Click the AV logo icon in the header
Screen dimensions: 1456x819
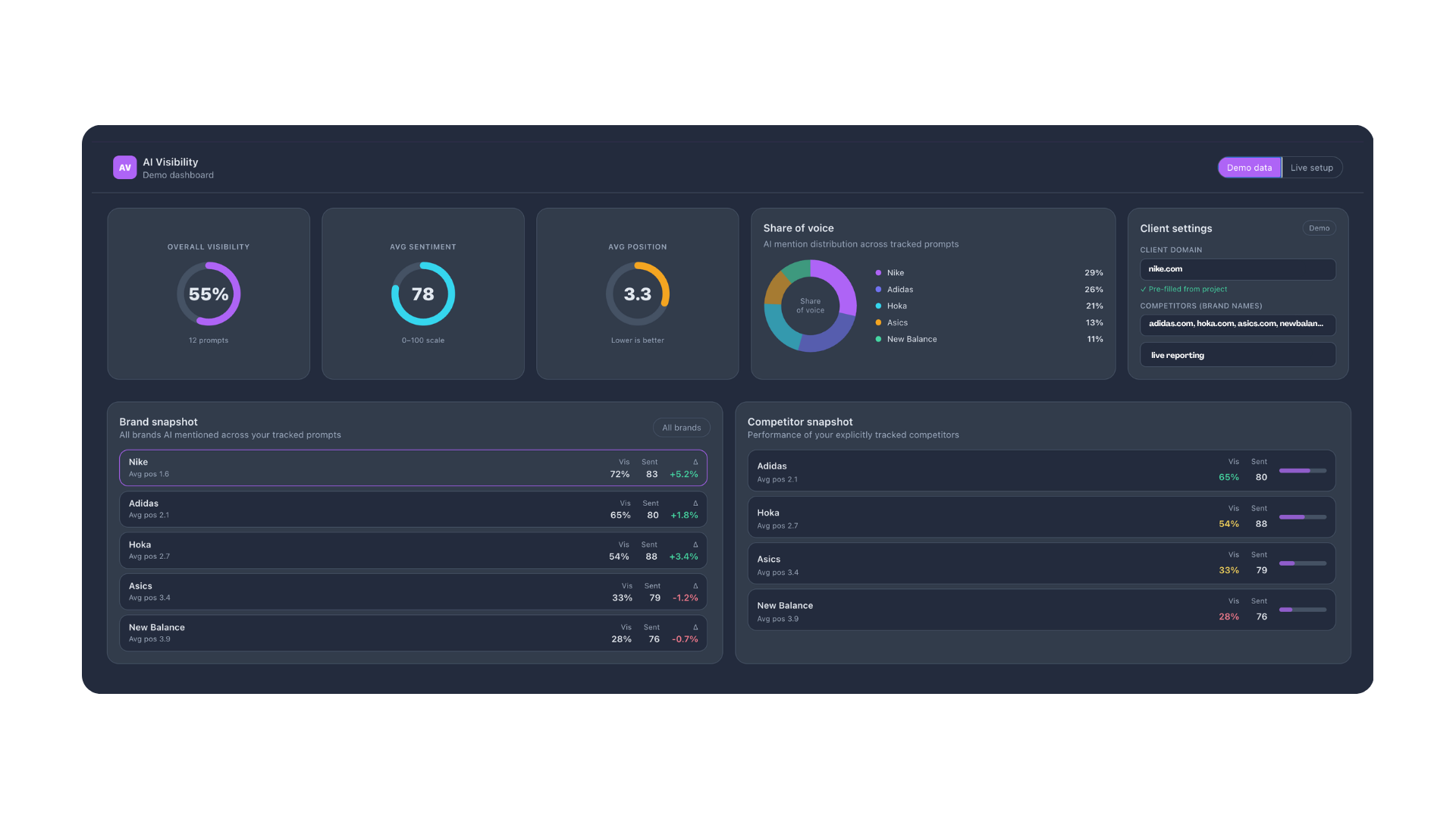click(x=124, y=168)
